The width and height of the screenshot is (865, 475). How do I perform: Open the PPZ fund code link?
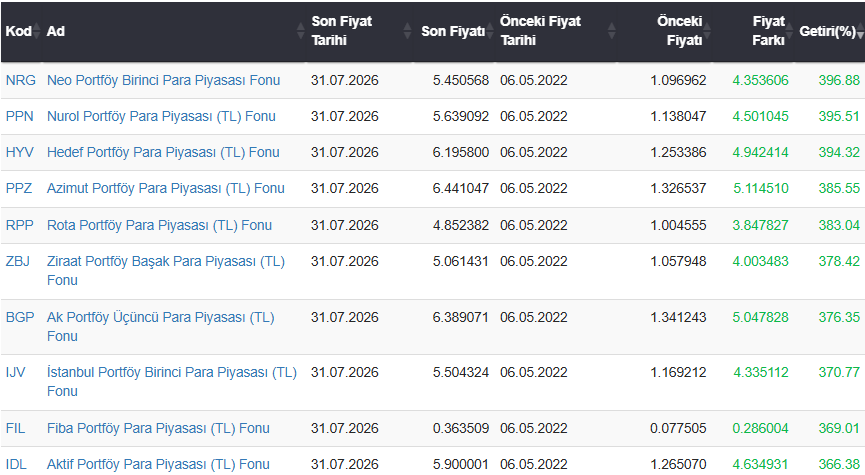19,188
